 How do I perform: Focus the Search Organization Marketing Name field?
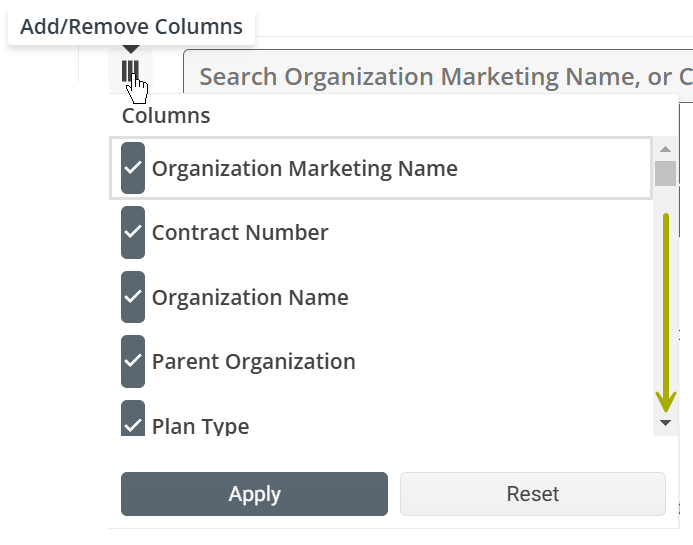[x=438, y=76]
